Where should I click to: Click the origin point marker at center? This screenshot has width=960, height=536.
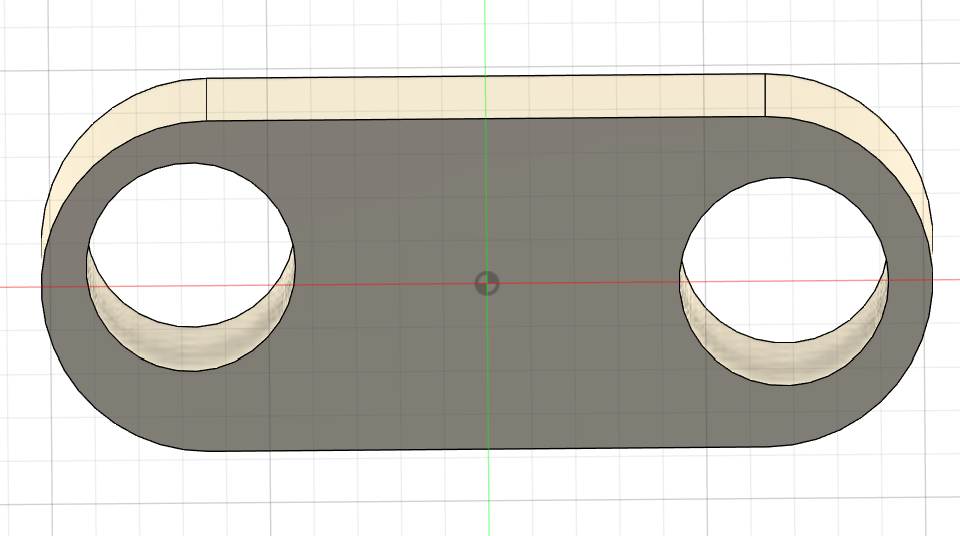[x=486, y=283]
